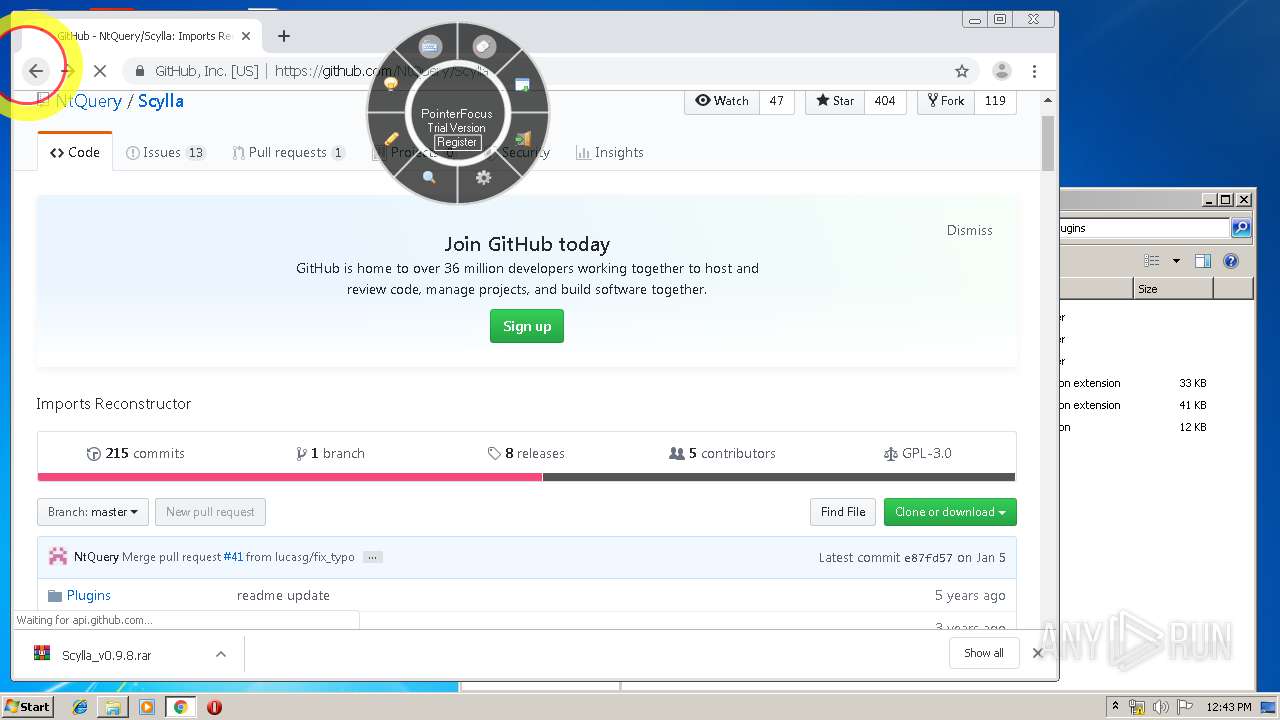Image resolution: width=1280 pixels, height=720 pixels.
Task: Open the Plugins folder
Action: coord(89,595)
